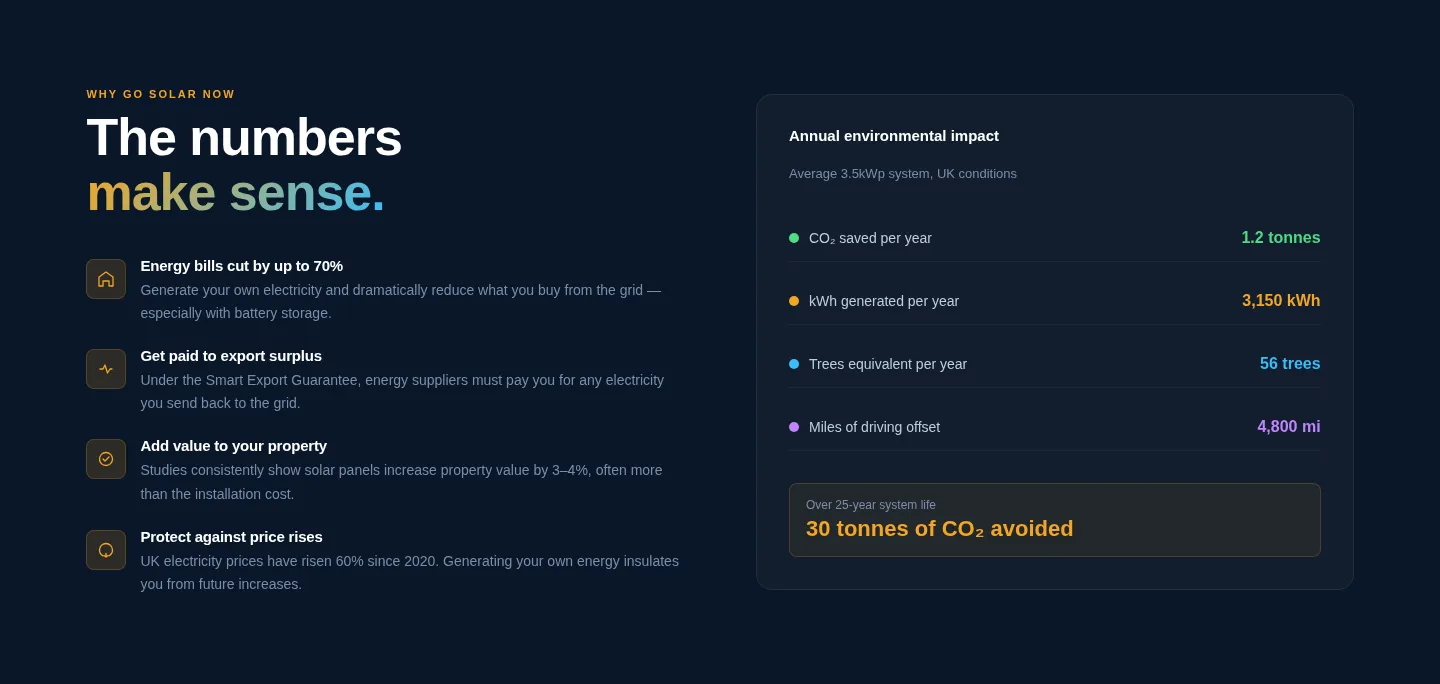Select the 'Protect against price rises' heading
Image resolution: width=1440 pixels, height=684 pixels.
click(232, 537)
